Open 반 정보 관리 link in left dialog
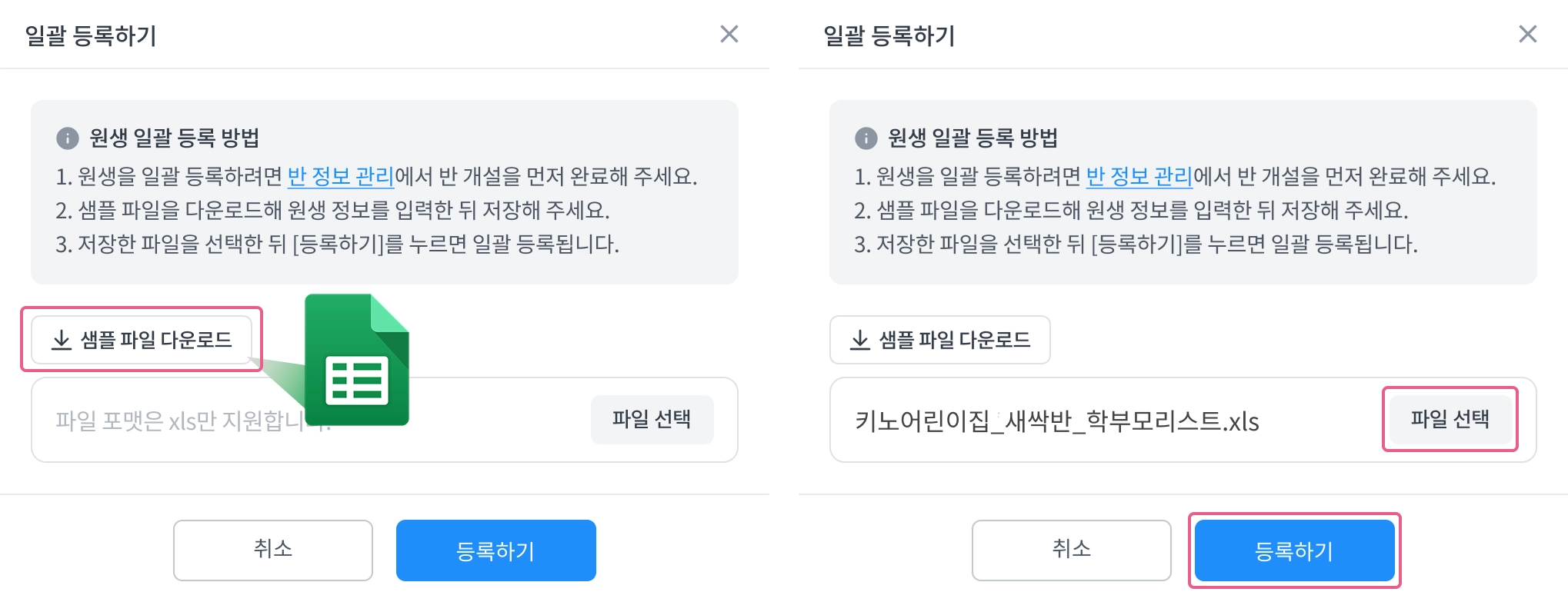Screen dimensions: 1568x612 point(340,177)
